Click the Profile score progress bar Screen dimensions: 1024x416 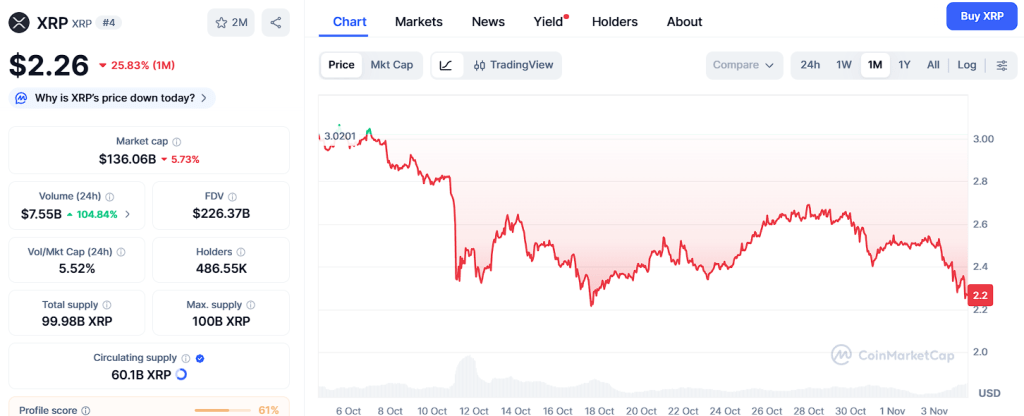click(222, 410)
